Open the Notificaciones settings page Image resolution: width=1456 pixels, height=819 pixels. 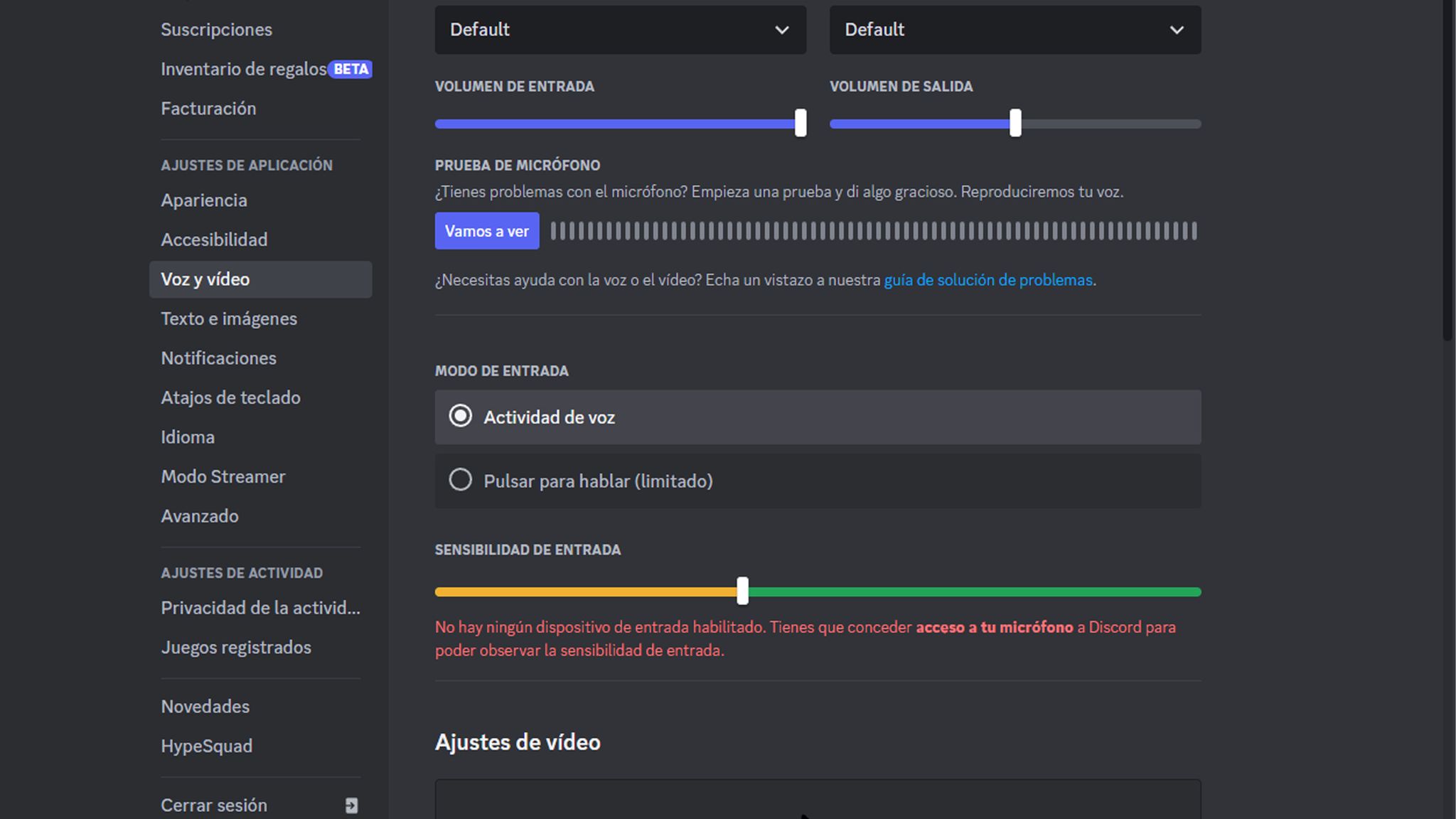click(x=218, y=358)
